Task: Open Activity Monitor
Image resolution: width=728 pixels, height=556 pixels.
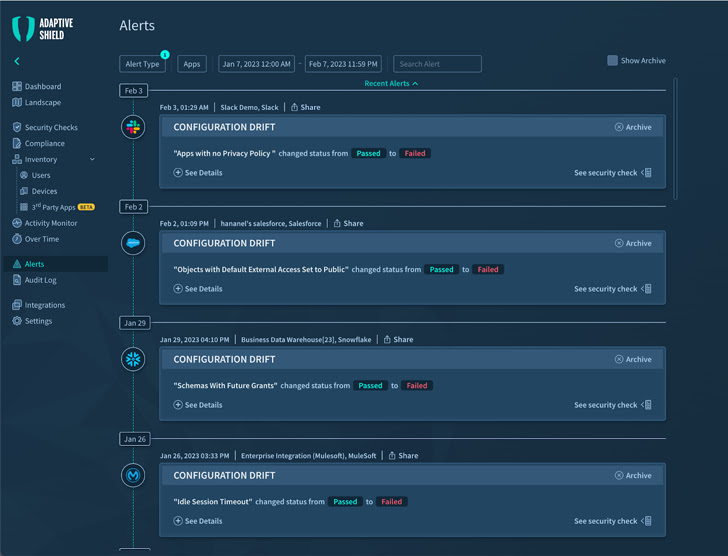Action: [45, 223]
